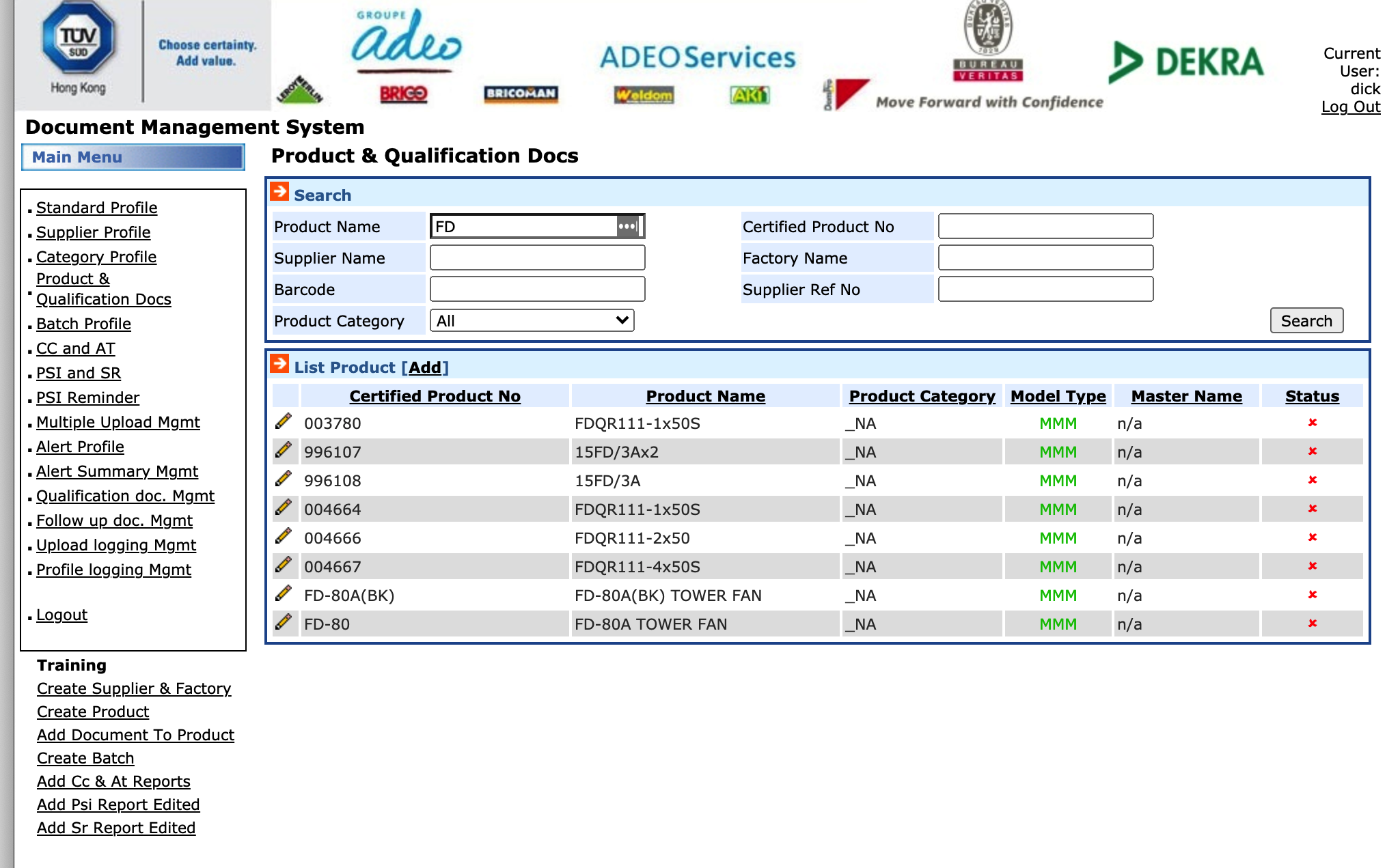
Task: Sort by Product Name column header
Action: [705, 396]
